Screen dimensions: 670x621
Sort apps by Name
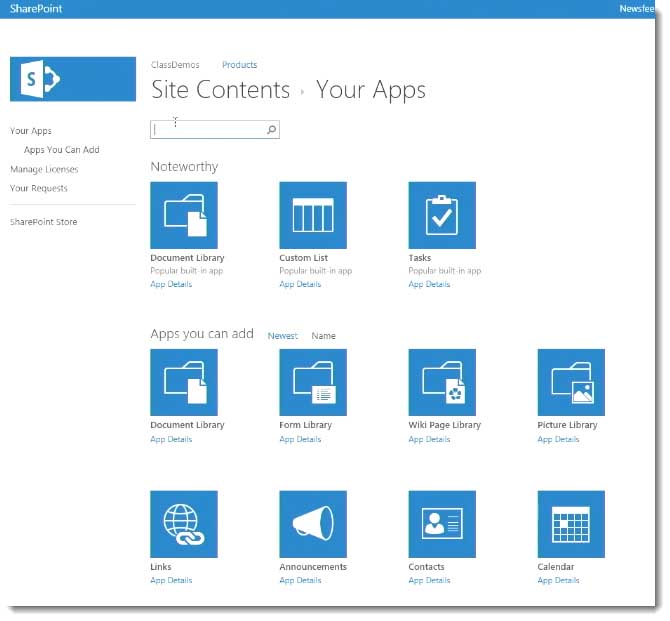pyautogui.click(x=323, y=336)
